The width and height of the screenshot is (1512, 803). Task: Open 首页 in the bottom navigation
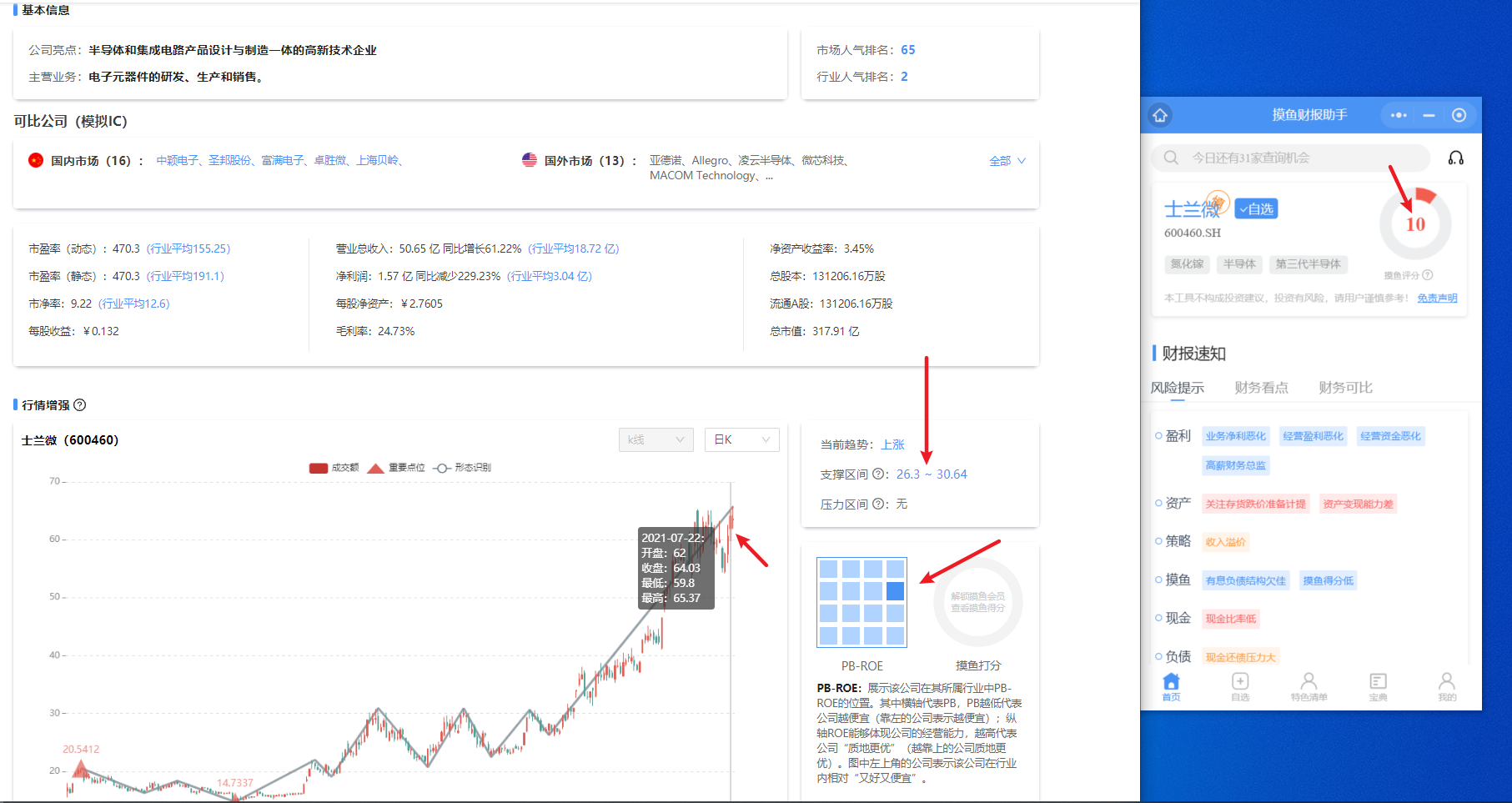(1172, 687)
